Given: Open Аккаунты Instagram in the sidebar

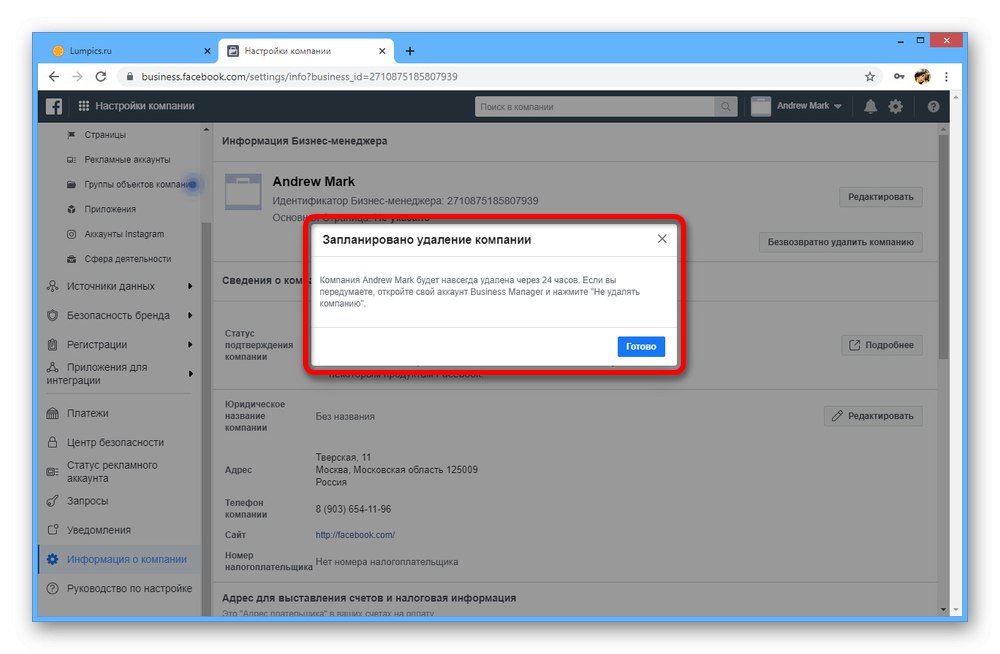Looking at the screenshot, I should 124,234.
